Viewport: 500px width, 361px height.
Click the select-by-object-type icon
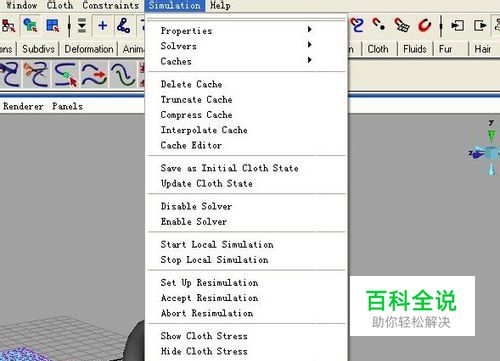pyautogui.click(x=30, y=26)
